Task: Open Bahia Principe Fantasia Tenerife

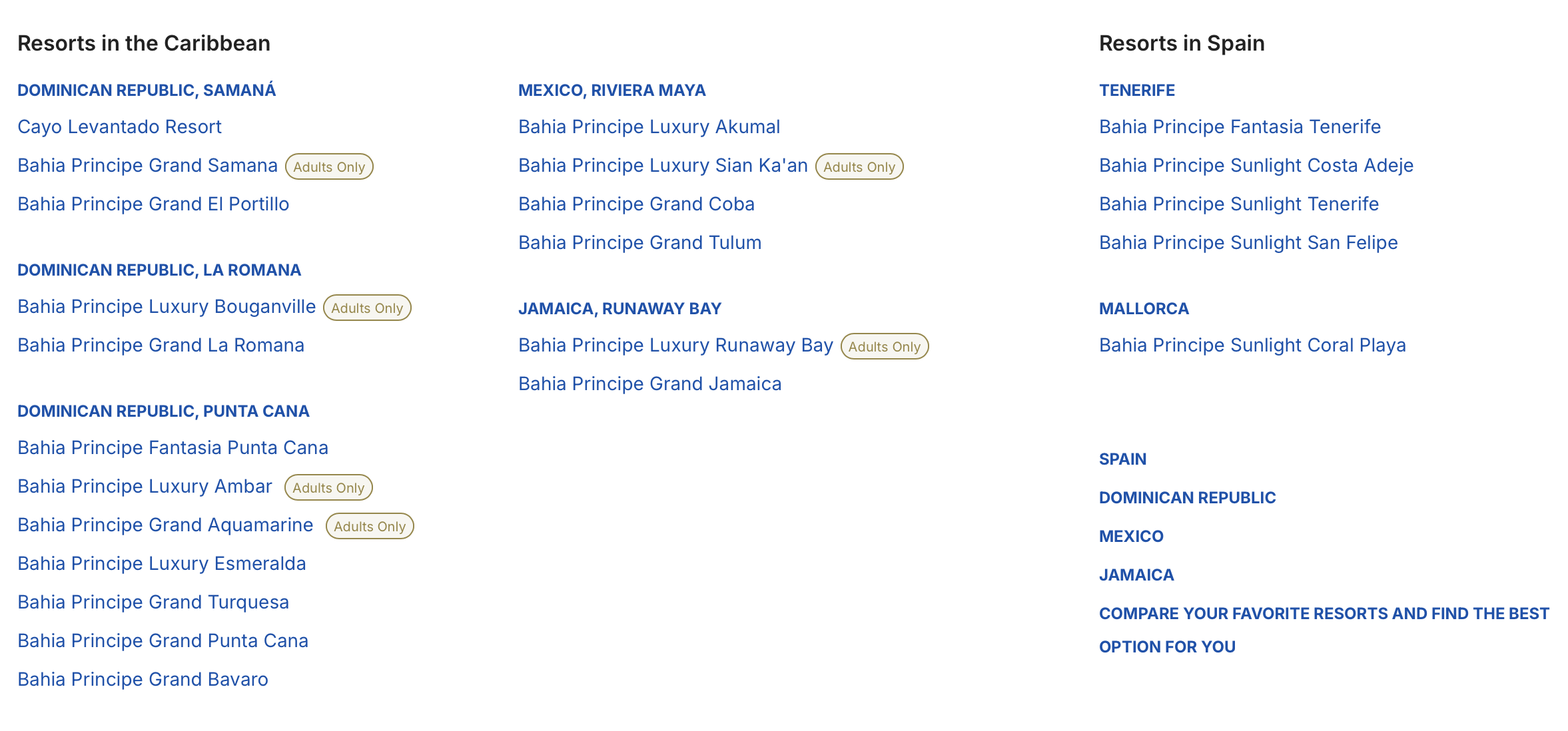Action: [1240, 126]
